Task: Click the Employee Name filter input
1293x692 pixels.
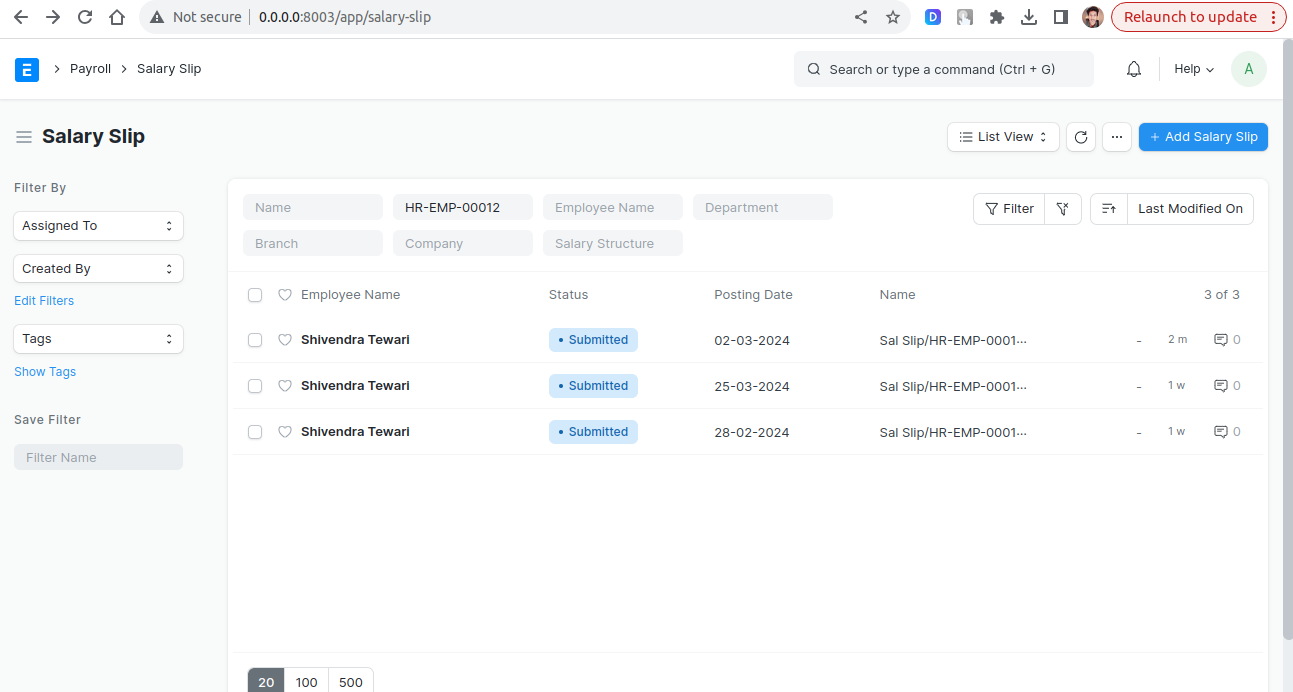Action: 612,207
